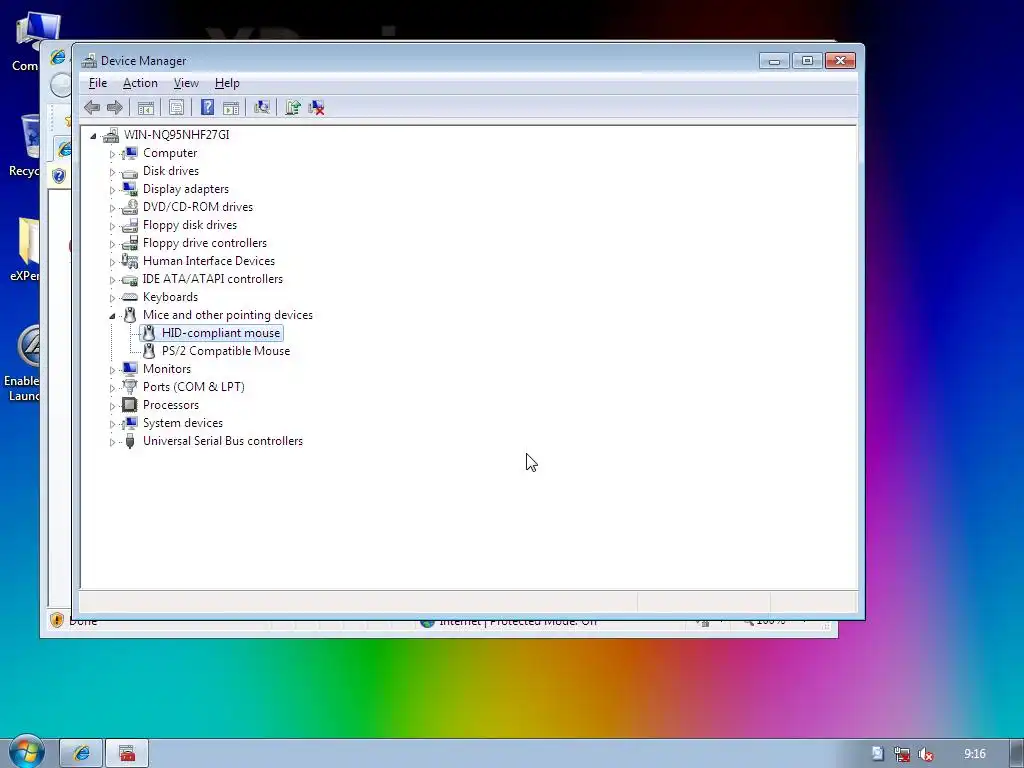Click the 9:16 taskbar clock

pyautogui.click(x=974, y=754)
